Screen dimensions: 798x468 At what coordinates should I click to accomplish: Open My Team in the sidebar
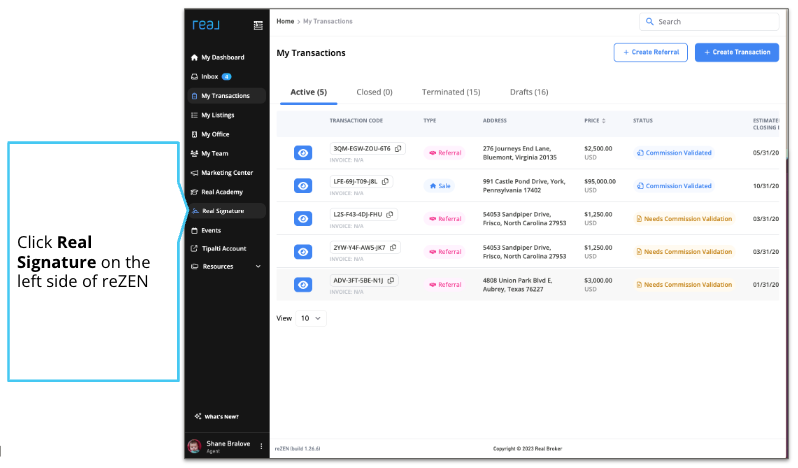click(214, 154)
